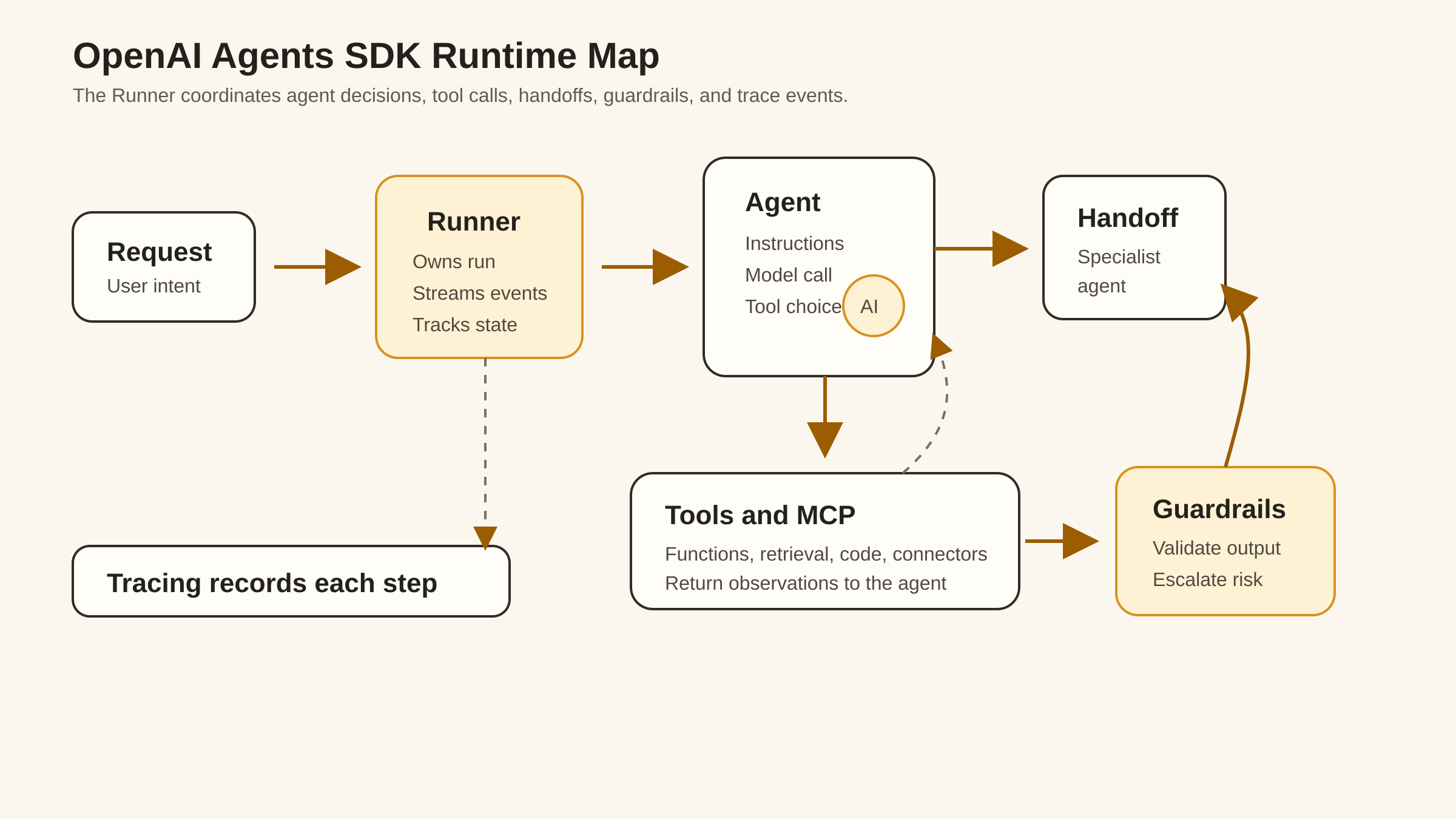Viewport: 1456px width, 819px height.
Task: Click 'Specialist' in the Handoff box
Action: [1119, 257]
